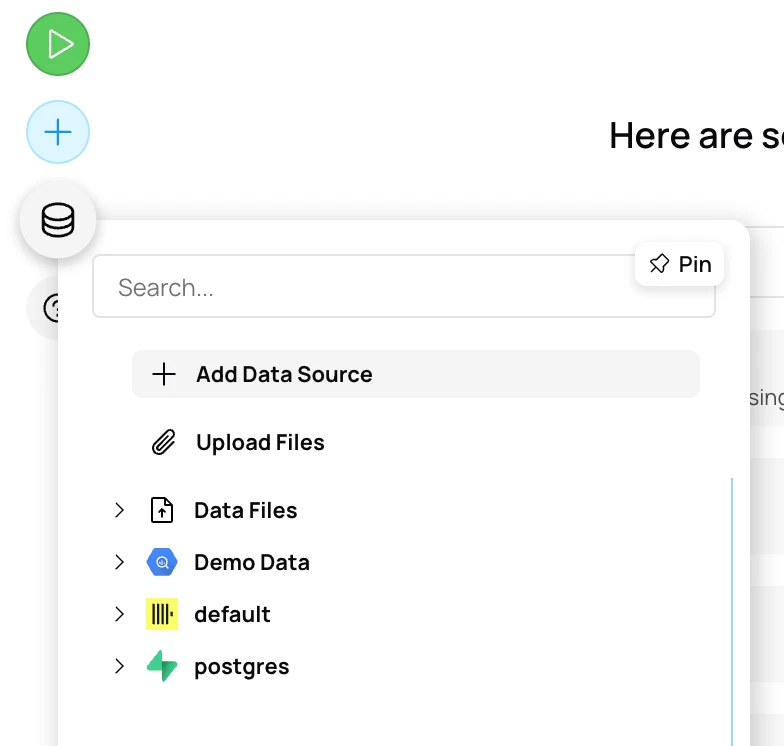Click the green Run play button

[58, 44]
